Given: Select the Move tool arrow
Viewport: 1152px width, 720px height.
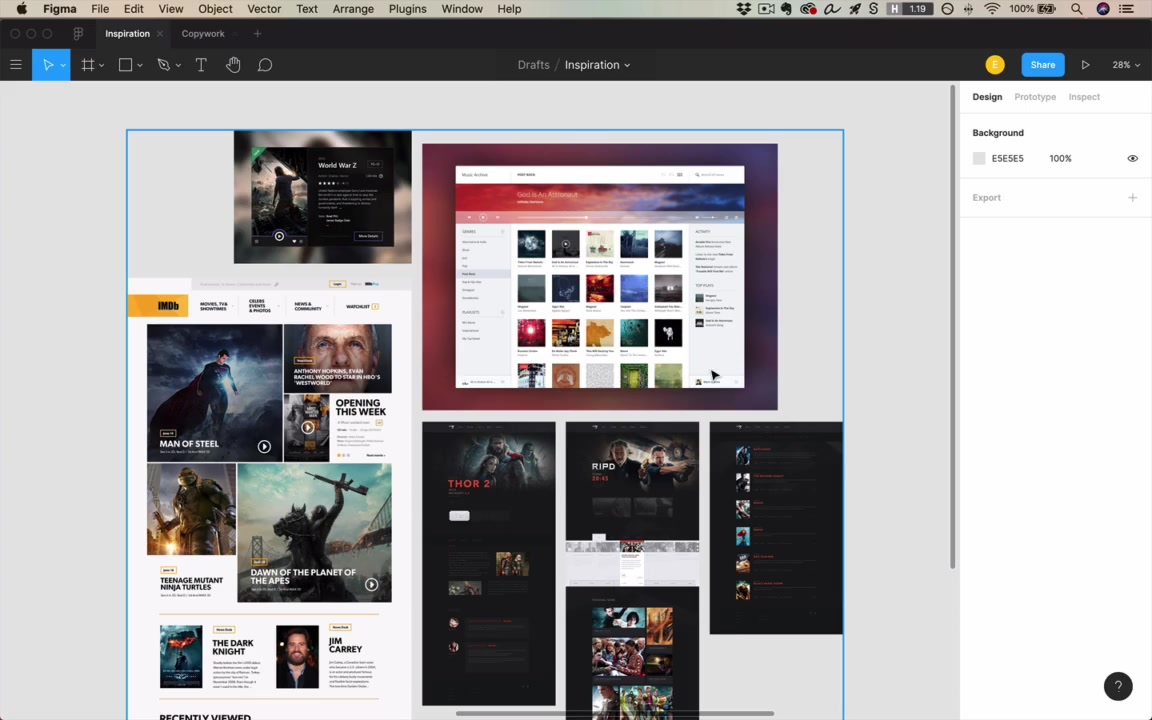Looking at the screenshot, I should click(x=48, y=65).
